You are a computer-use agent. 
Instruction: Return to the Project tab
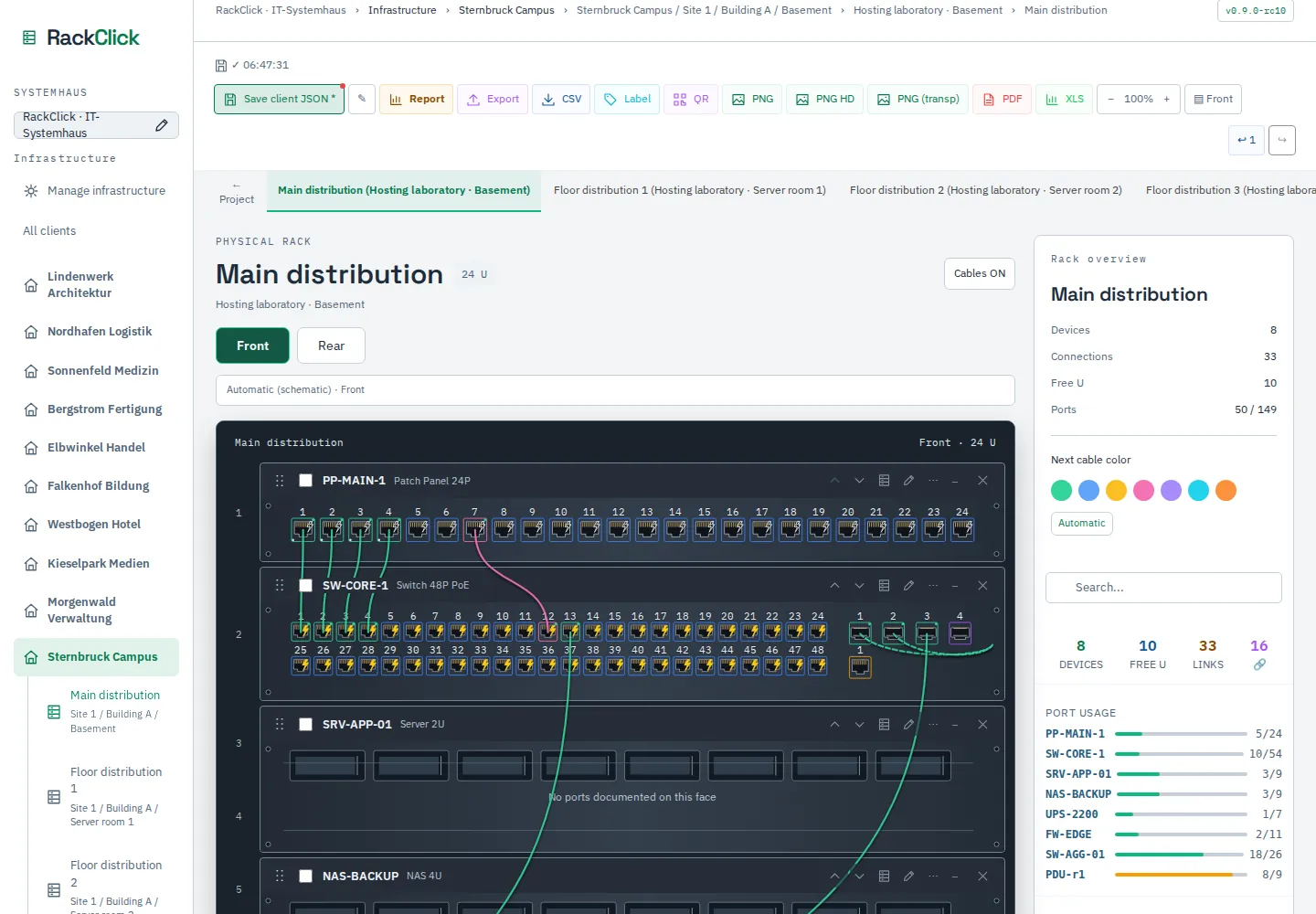point(237,192)
